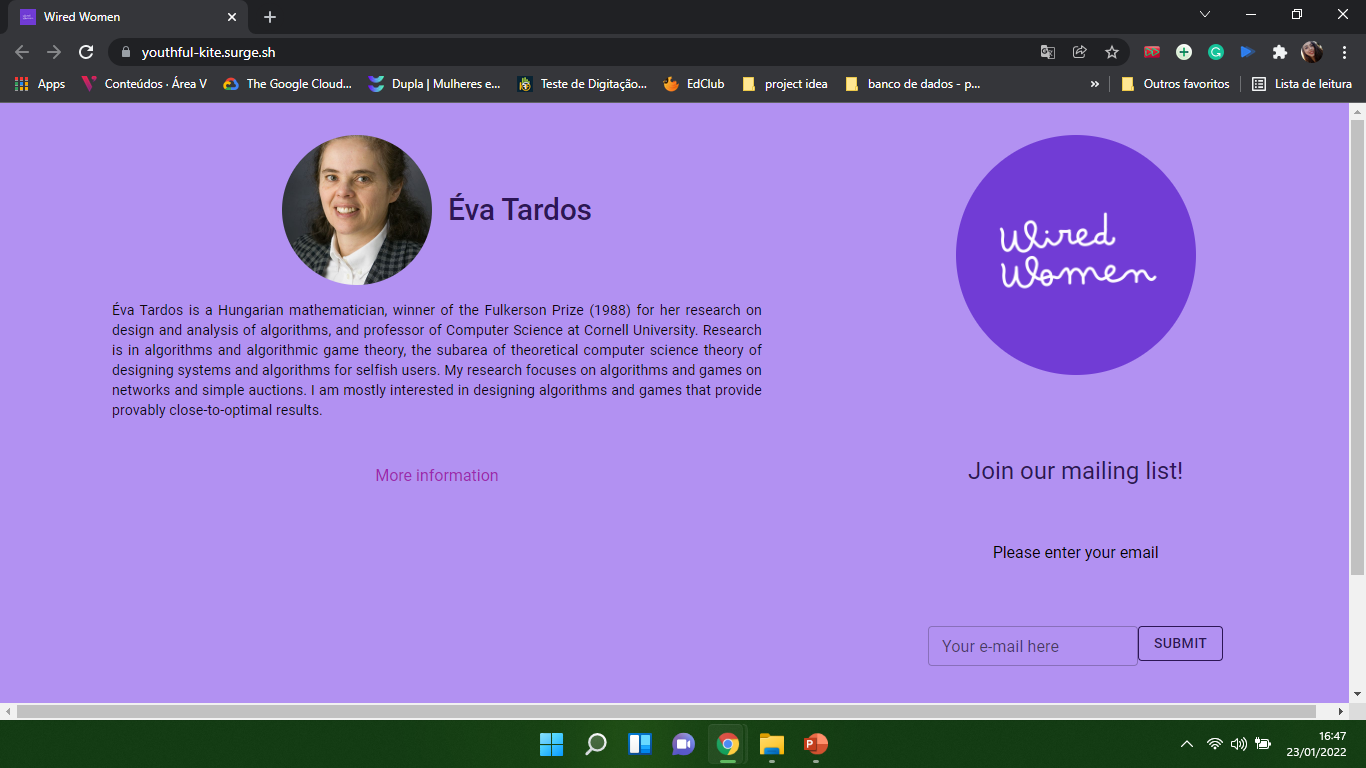Open Chrome's three-dot menu
This screenshot has width=1366, height=768.
(x=1344, y=52)
